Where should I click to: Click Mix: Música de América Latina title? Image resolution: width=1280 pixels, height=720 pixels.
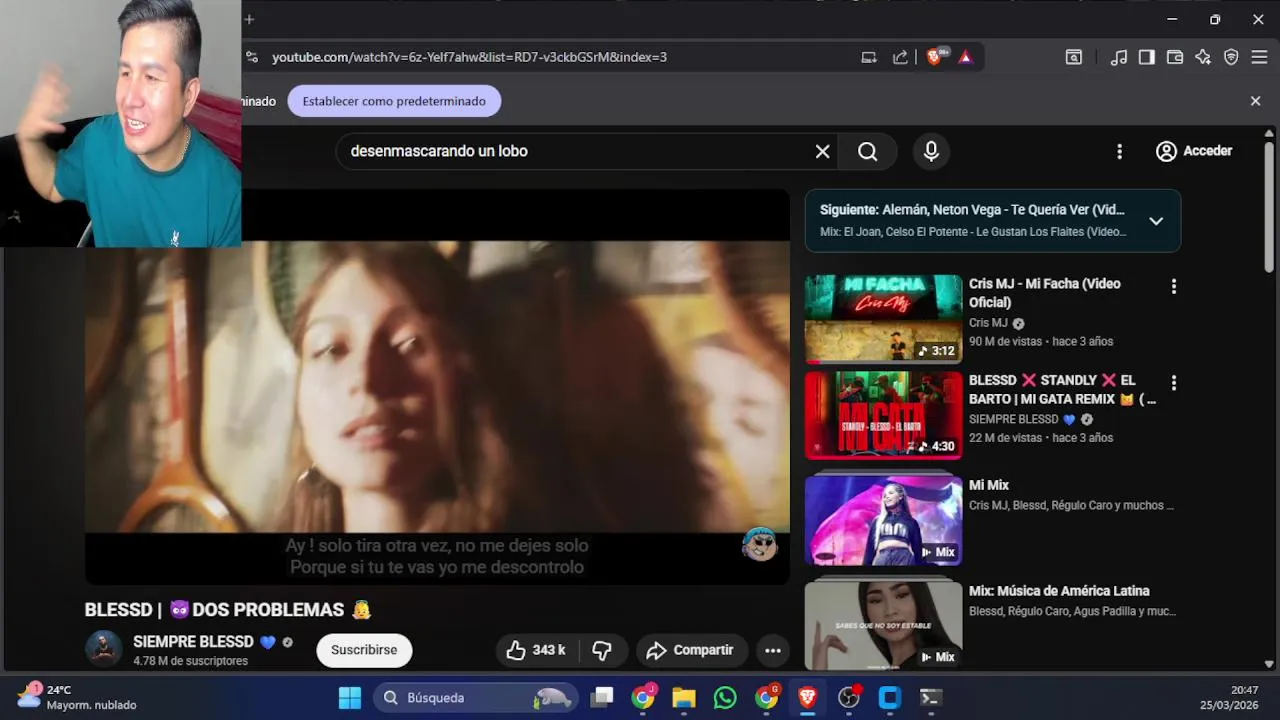coord(1059,591)
